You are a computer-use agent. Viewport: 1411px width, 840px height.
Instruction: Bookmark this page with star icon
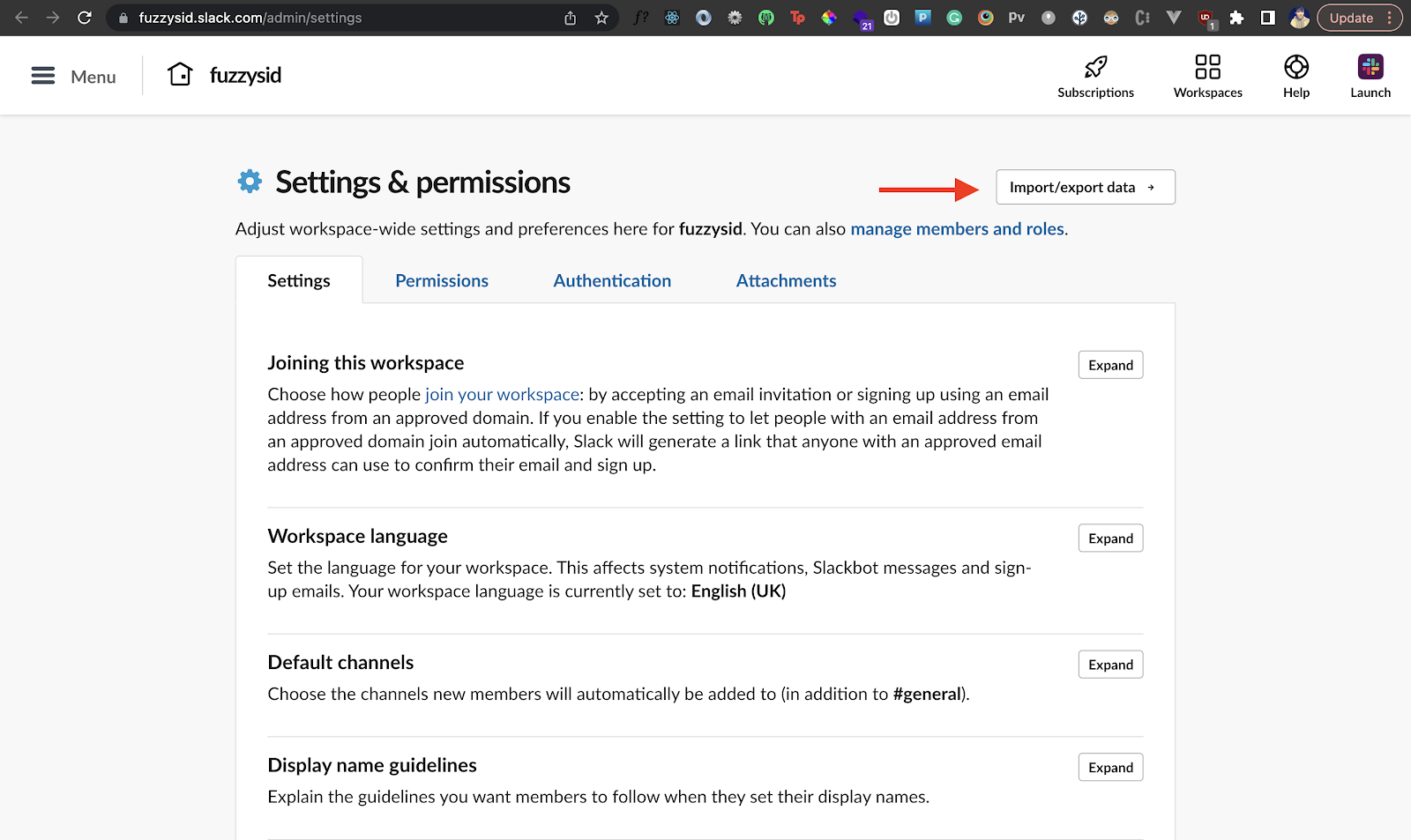[x=601, y=18]
